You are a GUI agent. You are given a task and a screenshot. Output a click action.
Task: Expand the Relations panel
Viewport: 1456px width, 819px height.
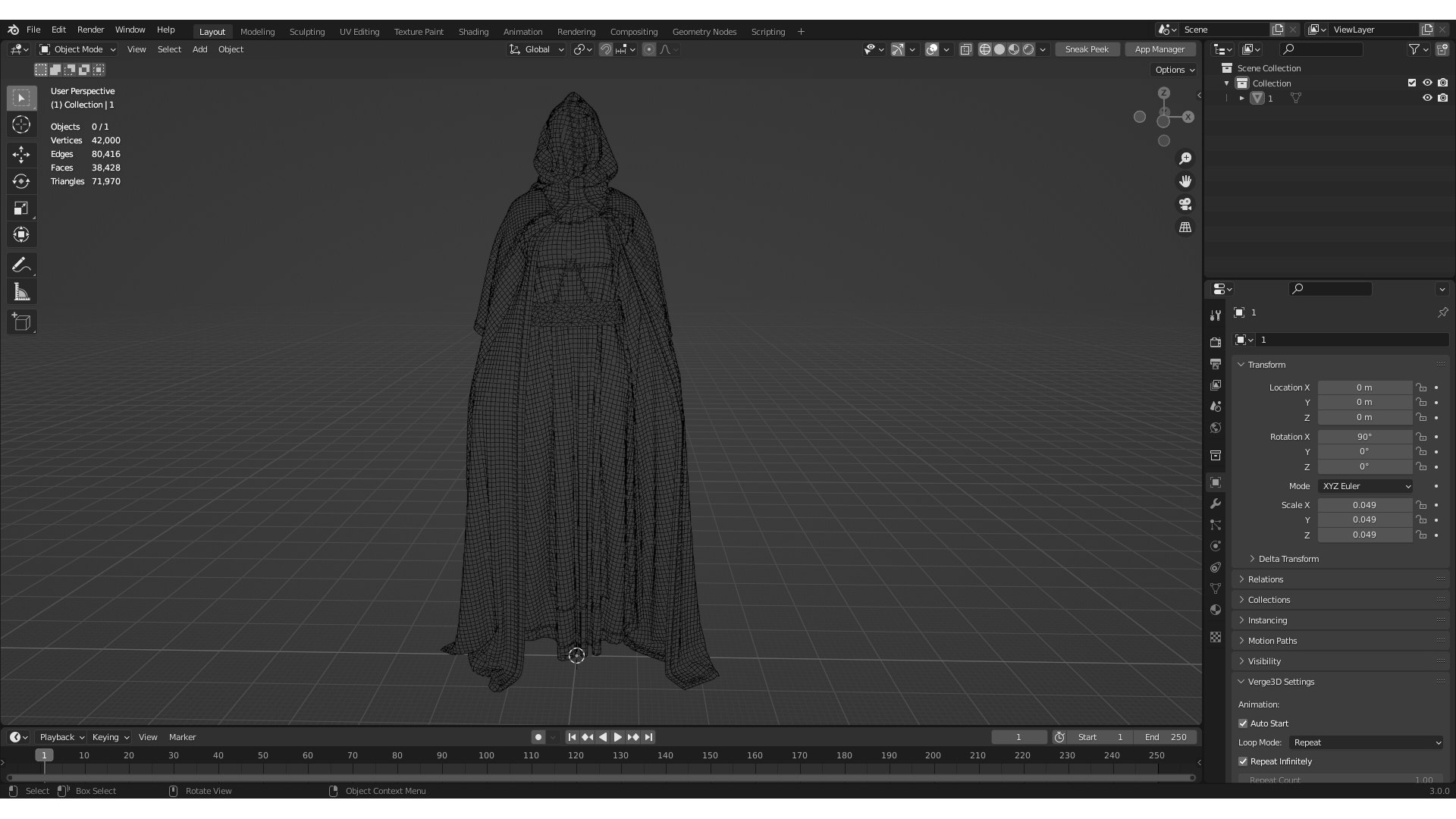1266,579
